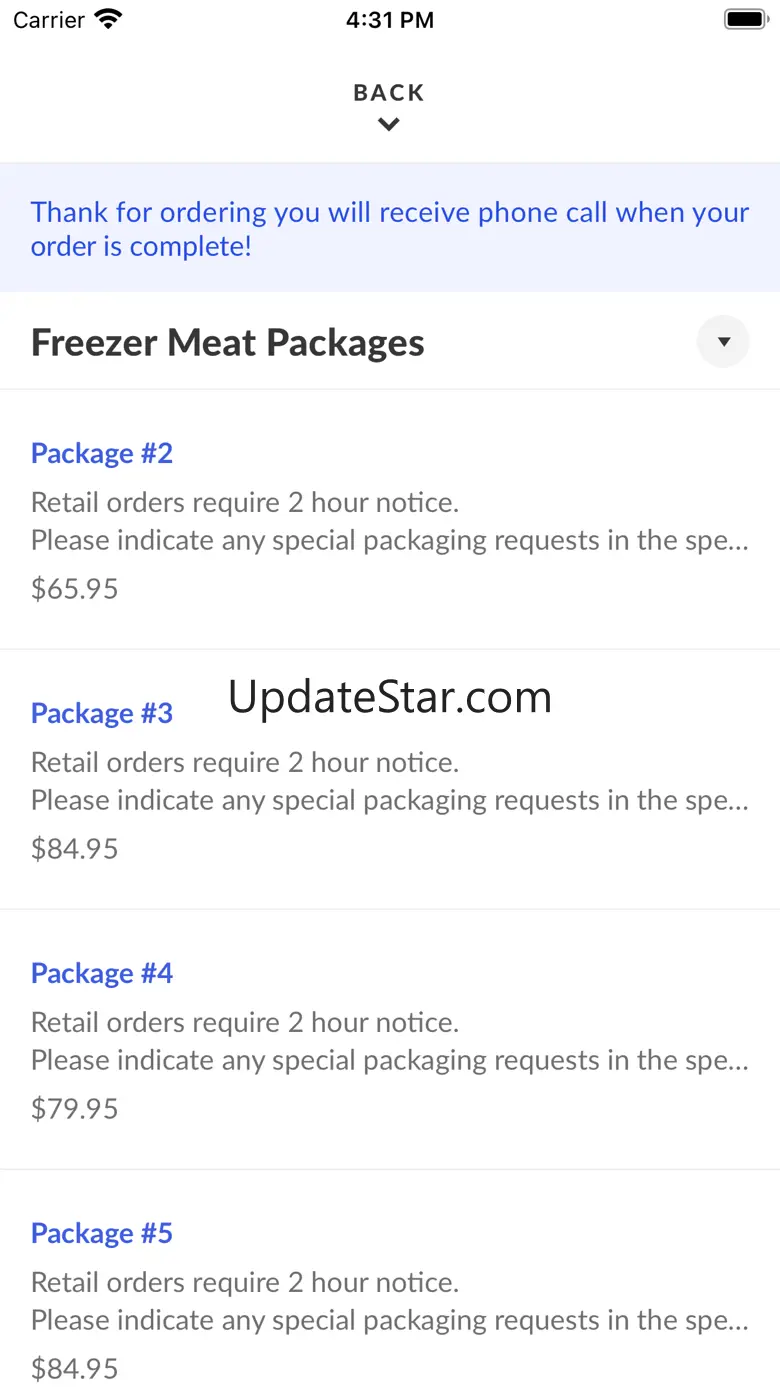Tap the down chevron under BACK
The height and width of the screenshot is (1387, 780).
click(x=389, y=125)
